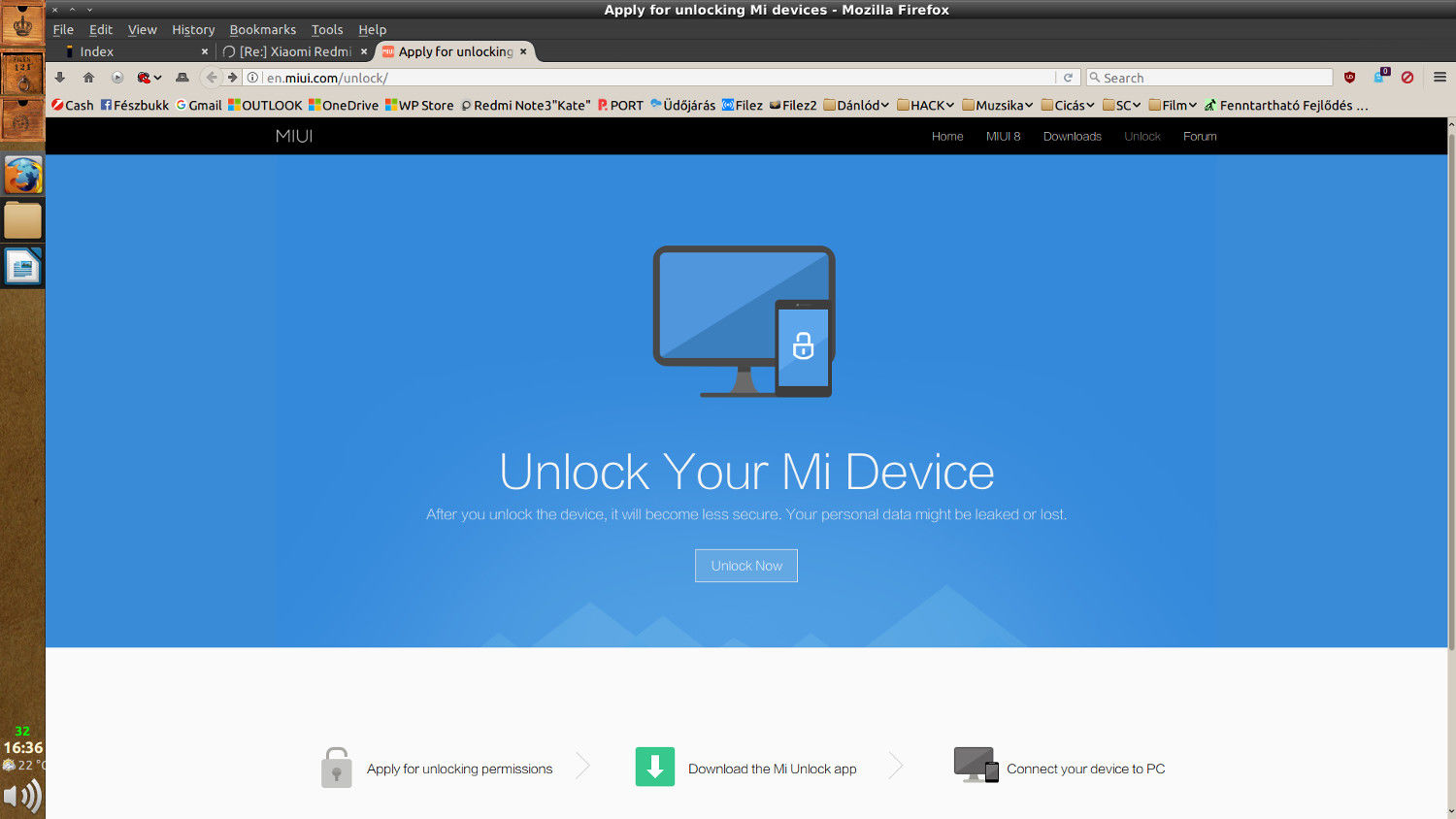The height and width of the screenshot is (819, 1456).
Task: Select Unlock in the MIUI navigation
Action: [1142, 136]
